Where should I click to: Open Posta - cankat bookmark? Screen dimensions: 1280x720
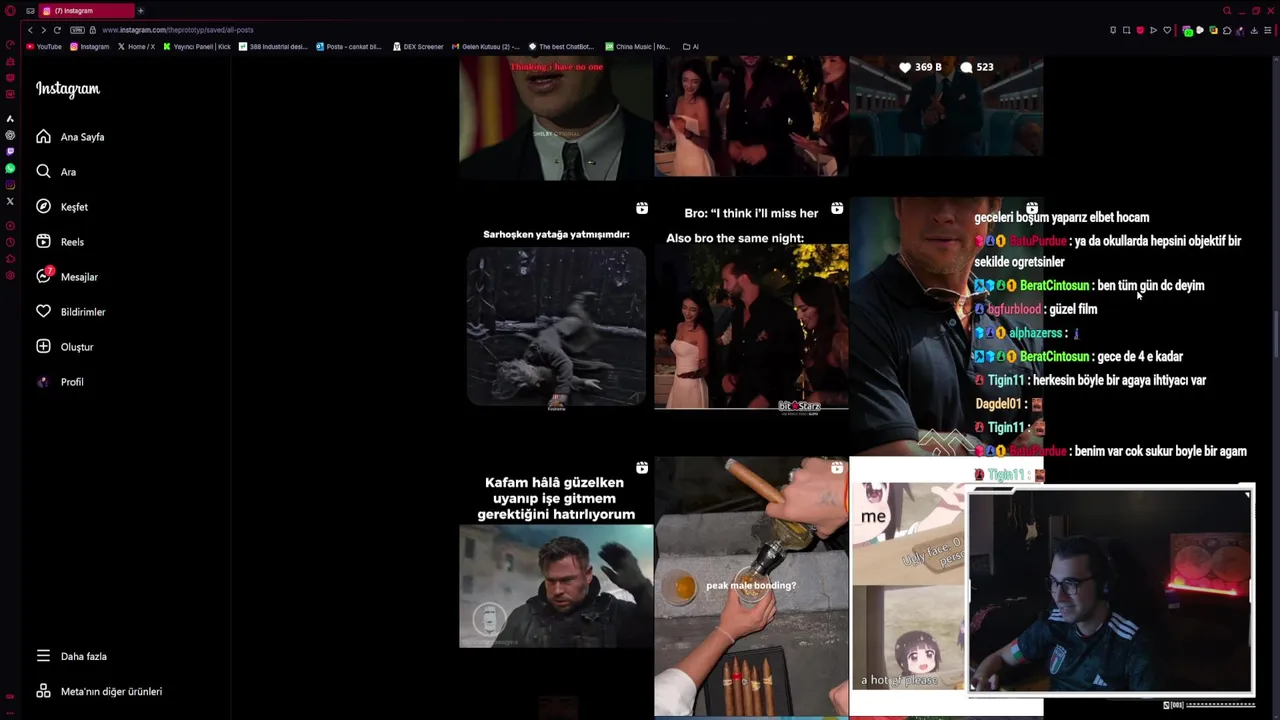(349, 46)
